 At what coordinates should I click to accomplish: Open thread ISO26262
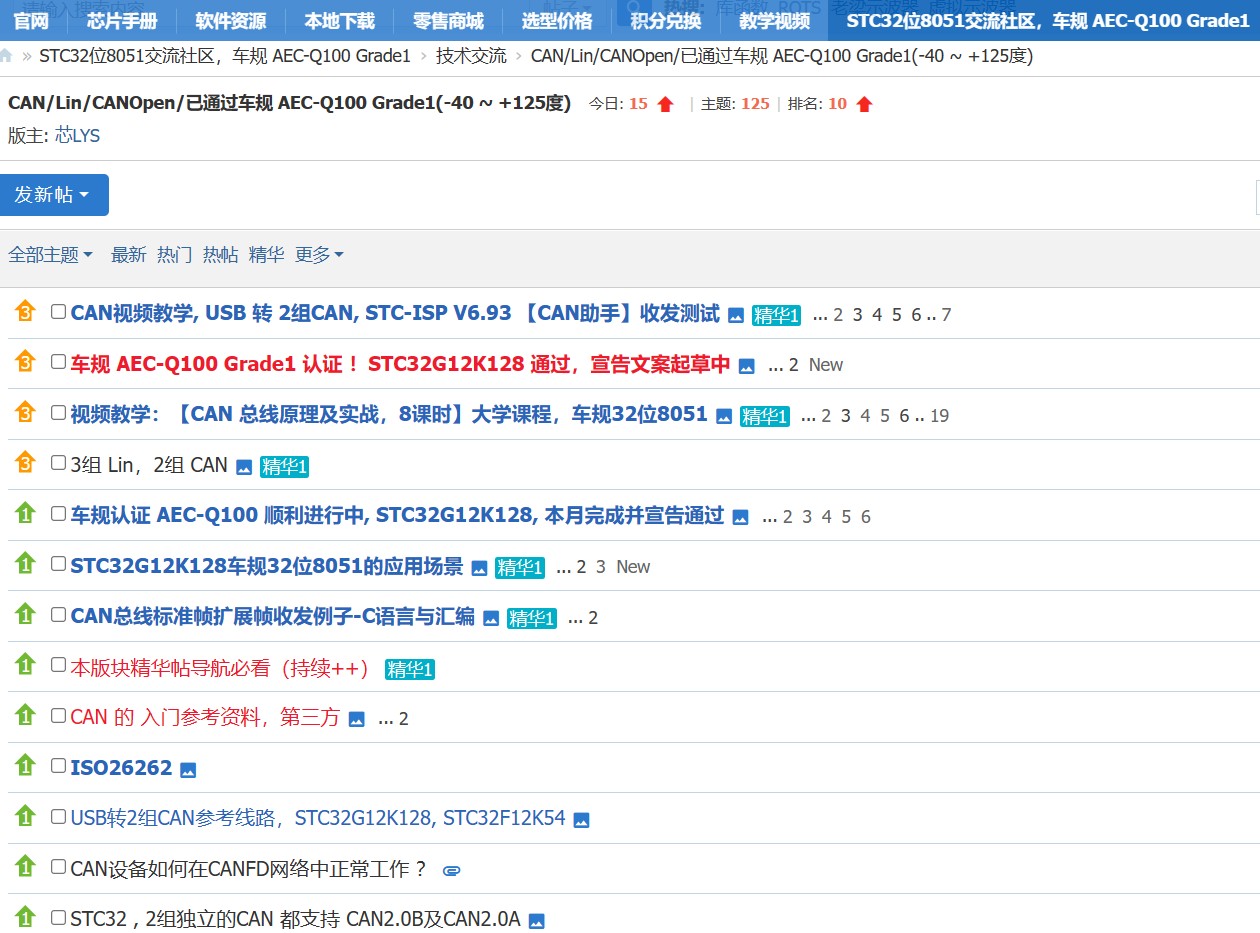[x=121, y=768]
